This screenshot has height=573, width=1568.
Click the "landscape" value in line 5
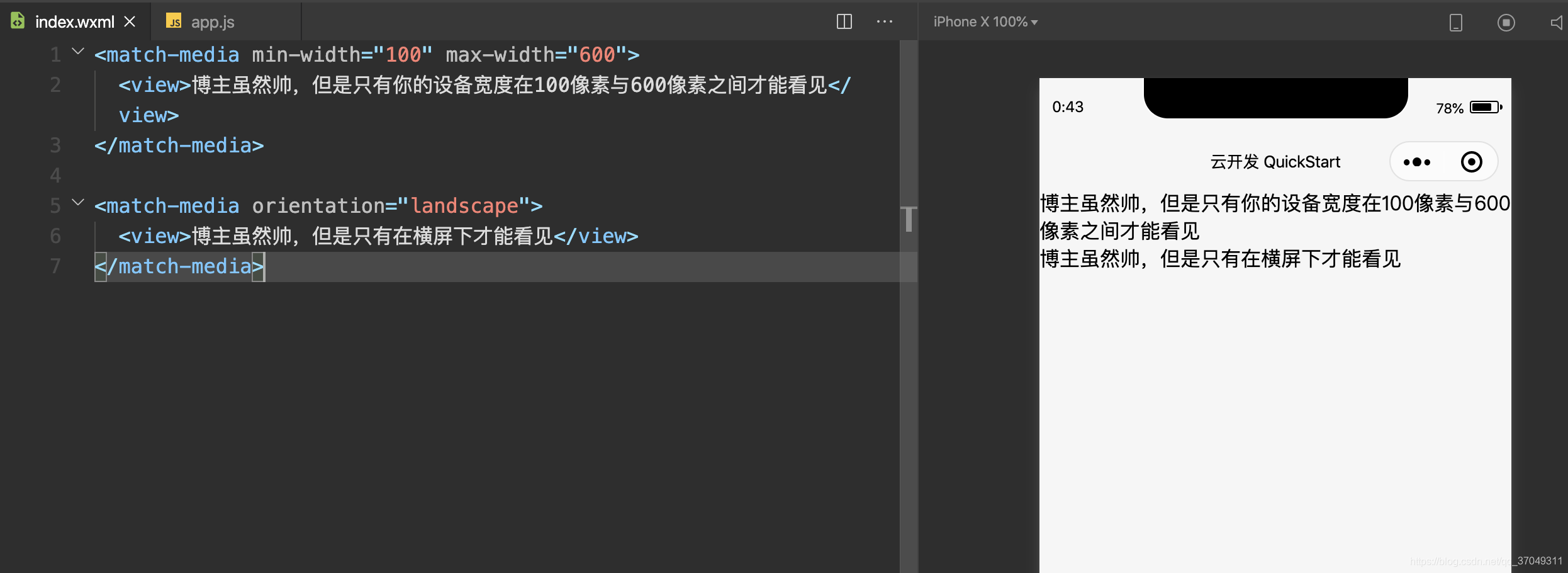tap(464, 206)
